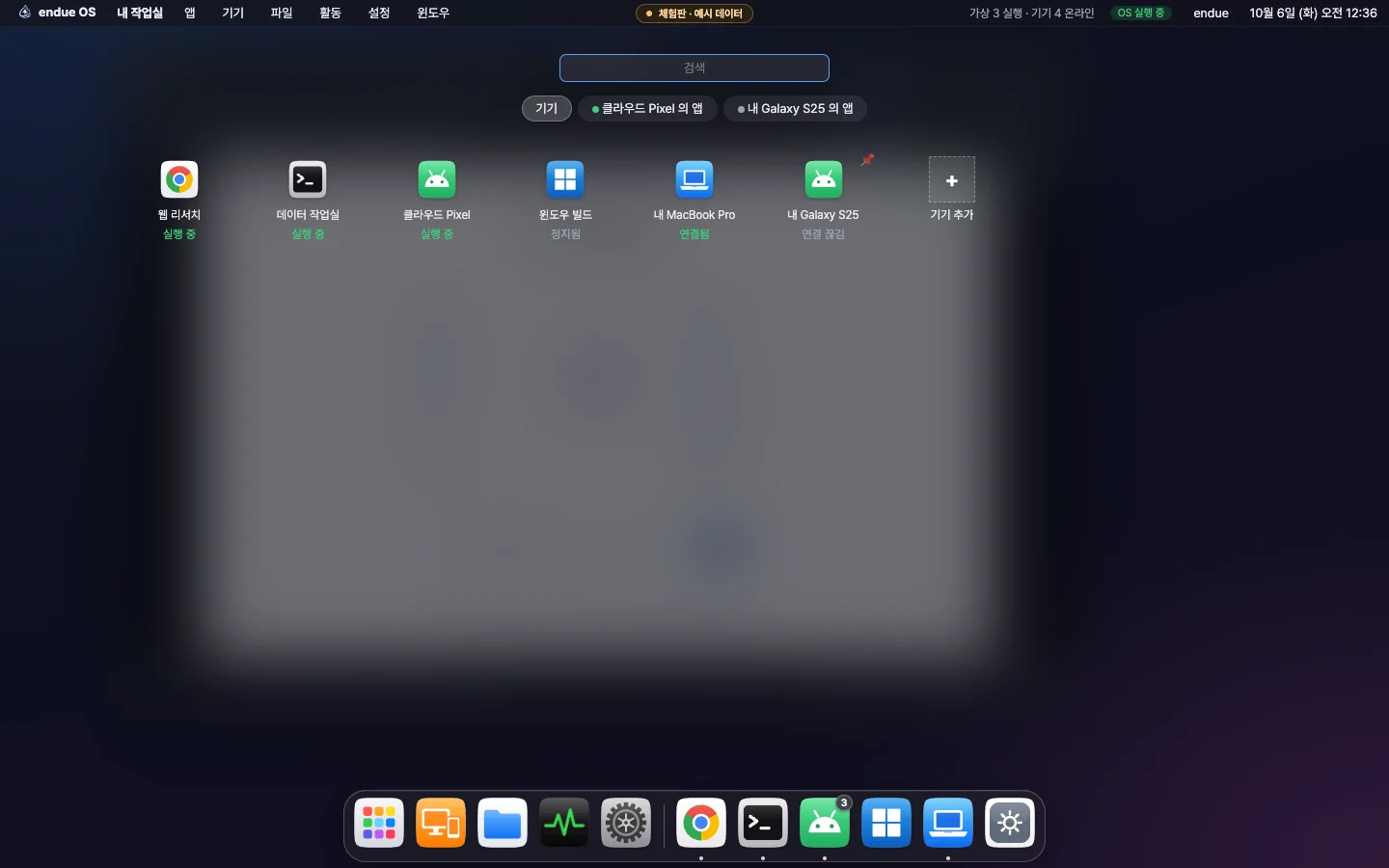Click the Chrome icon in dock
This screenshot has height=868, width=1389.
[701, 823]
